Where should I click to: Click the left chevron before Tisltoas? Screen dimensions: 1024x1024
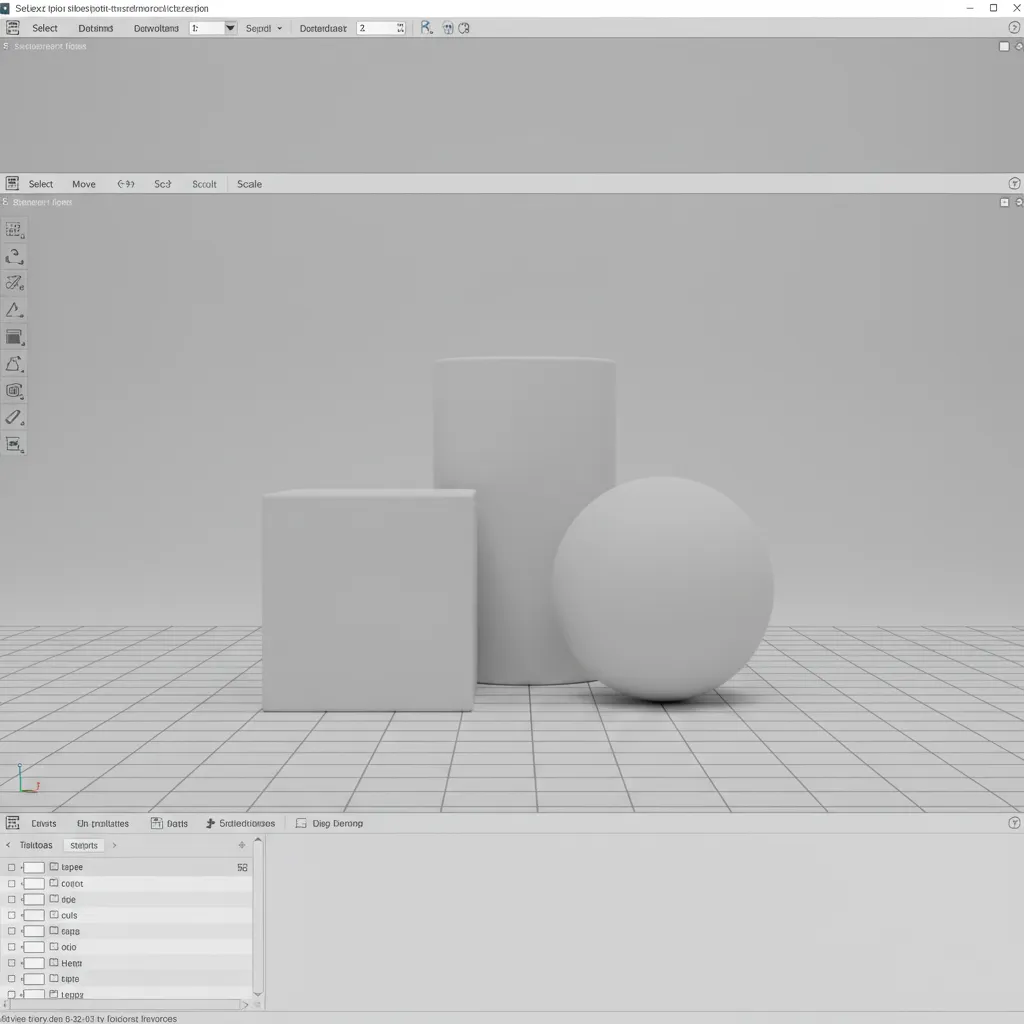[8, 845]
